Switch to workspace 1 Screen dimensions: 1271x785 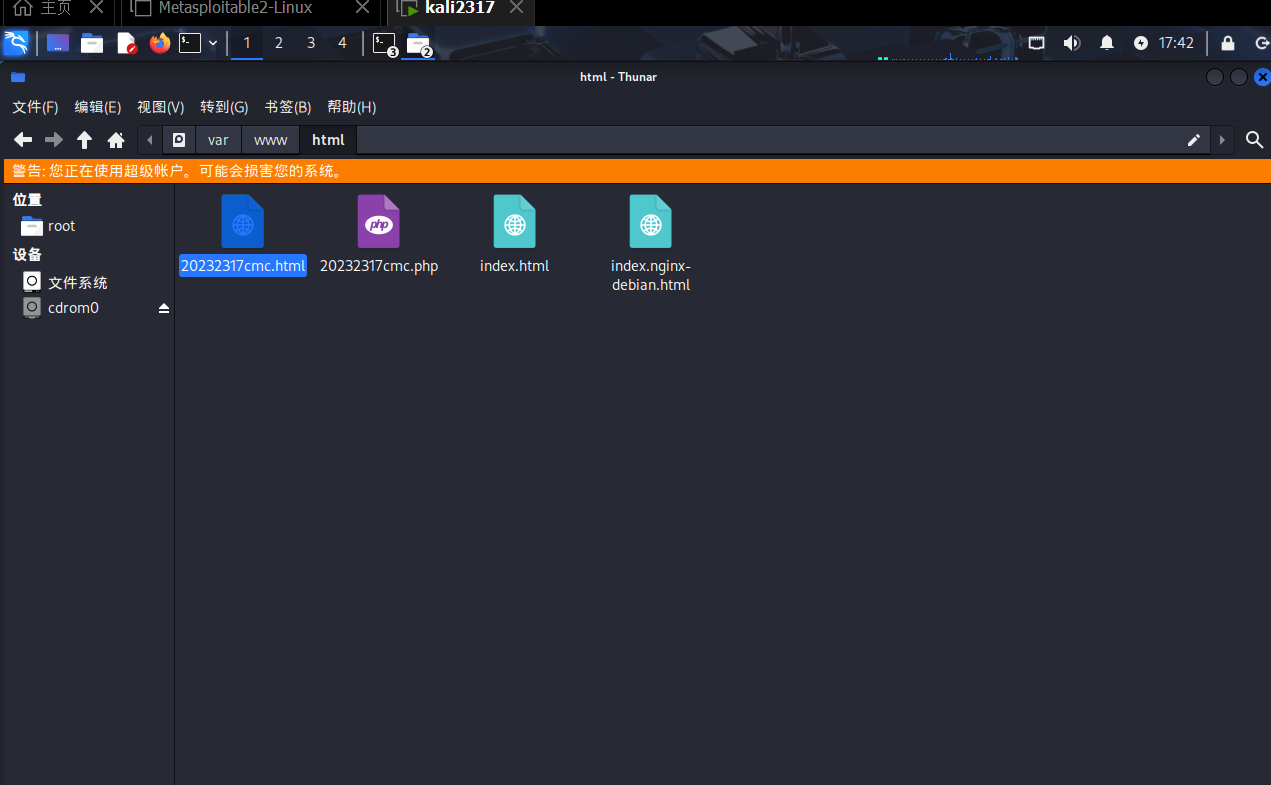point(247,43)
